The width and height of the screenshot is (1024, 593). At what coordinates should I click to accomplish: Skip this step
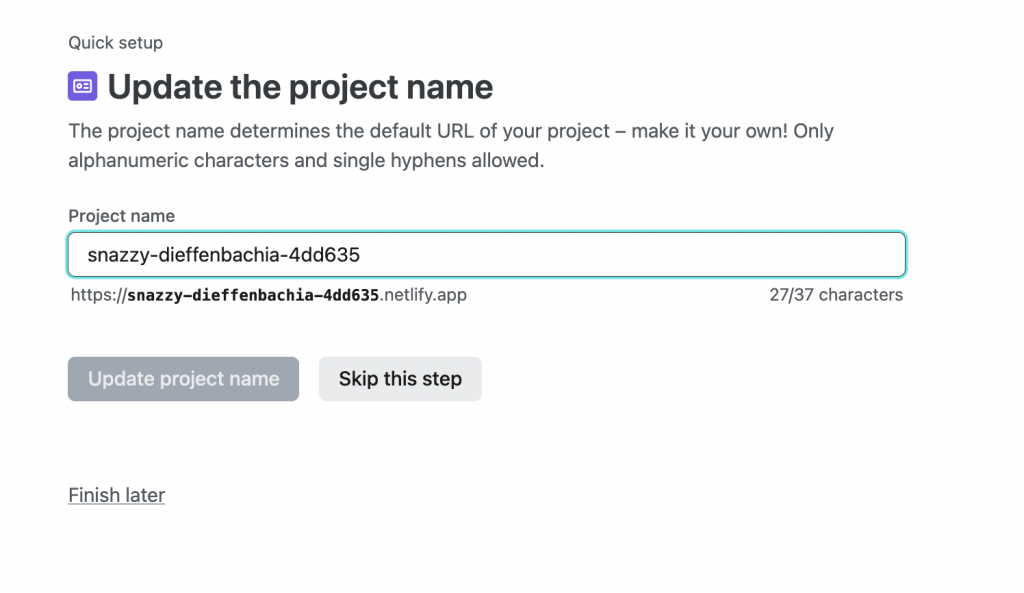400,379
